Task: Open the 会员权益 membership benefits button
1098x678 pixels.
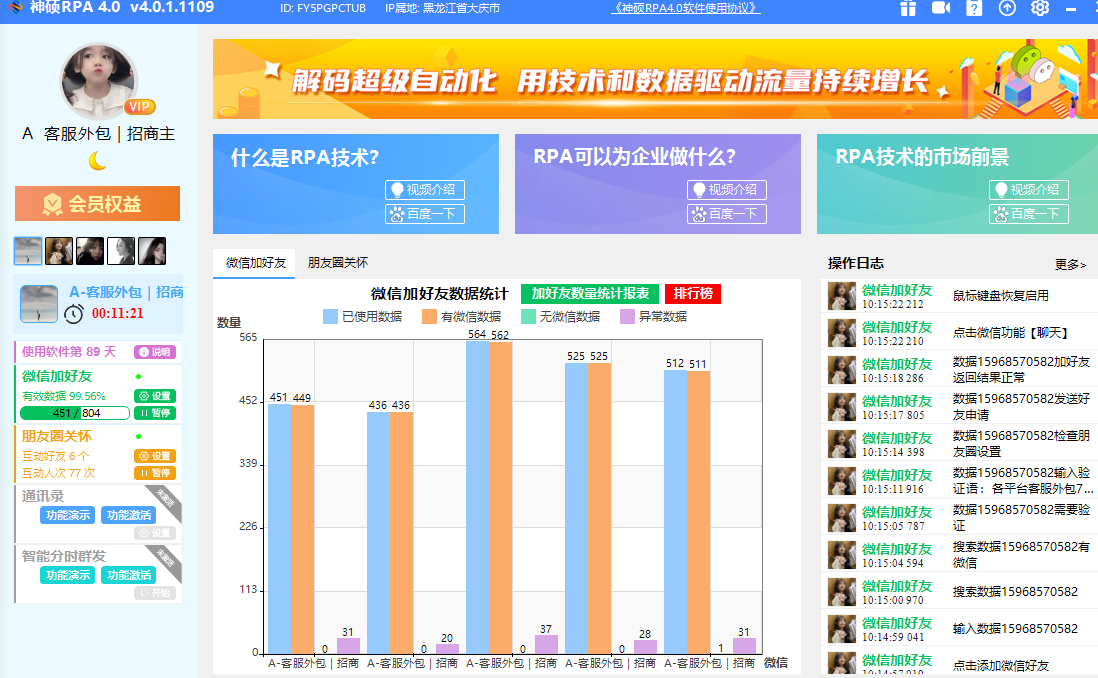Action: (x=97, y=204)
